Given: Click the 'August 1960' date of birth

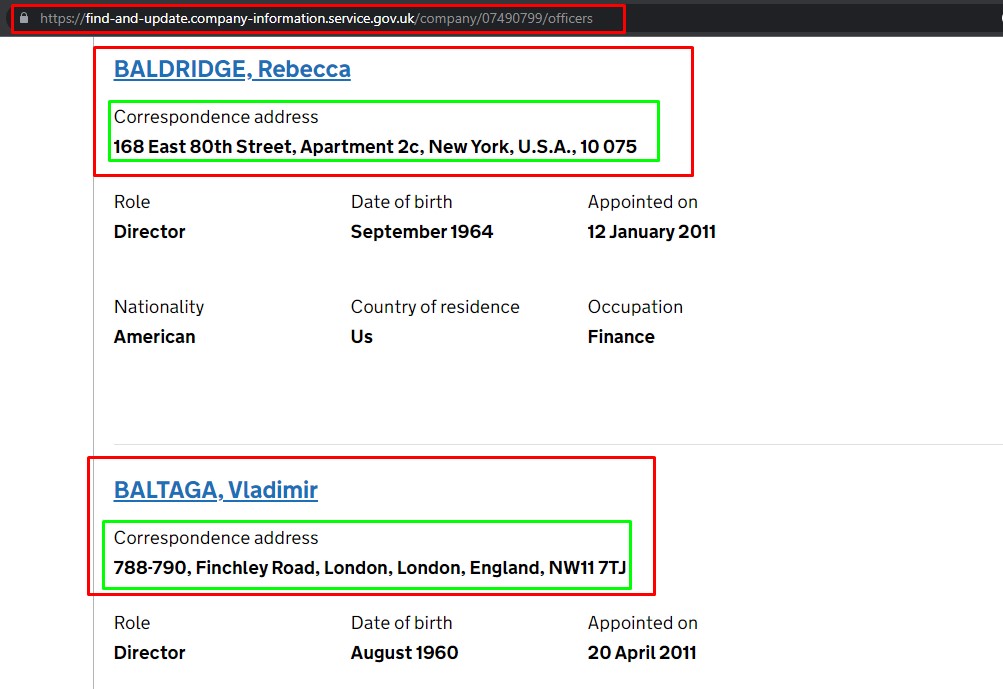Looking at the screenshot, I should tap(404, 653).
